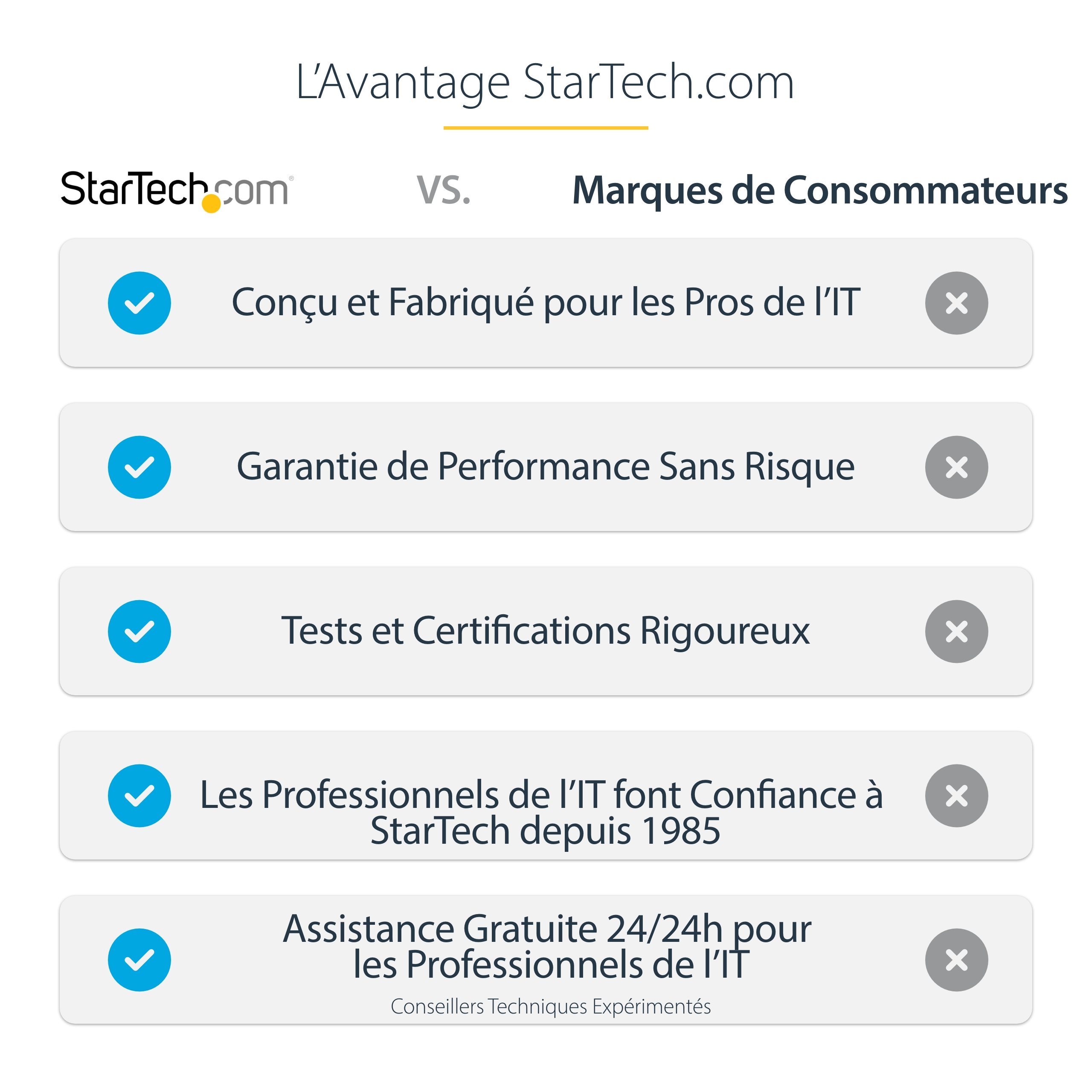Click Garantie de Performance Sans Risque text
Viewport: 1092px width, 1092px height.
pos(546,467)
